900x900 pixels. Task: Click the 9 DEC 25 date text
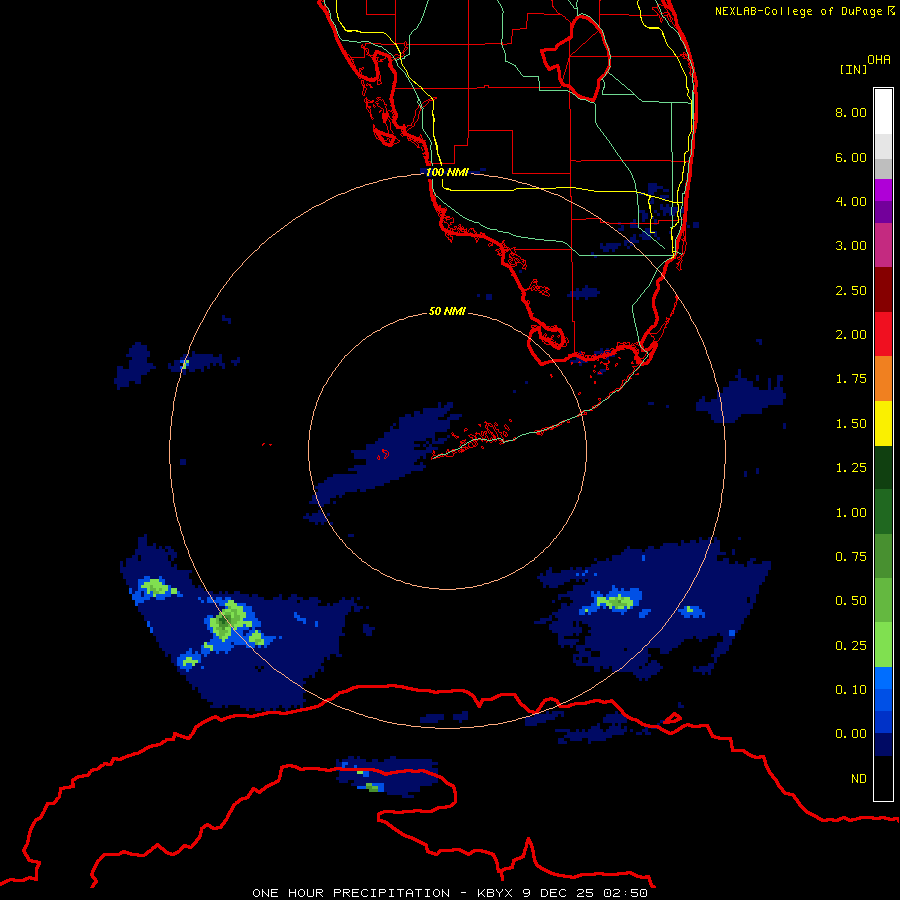[x=559, y=893]
